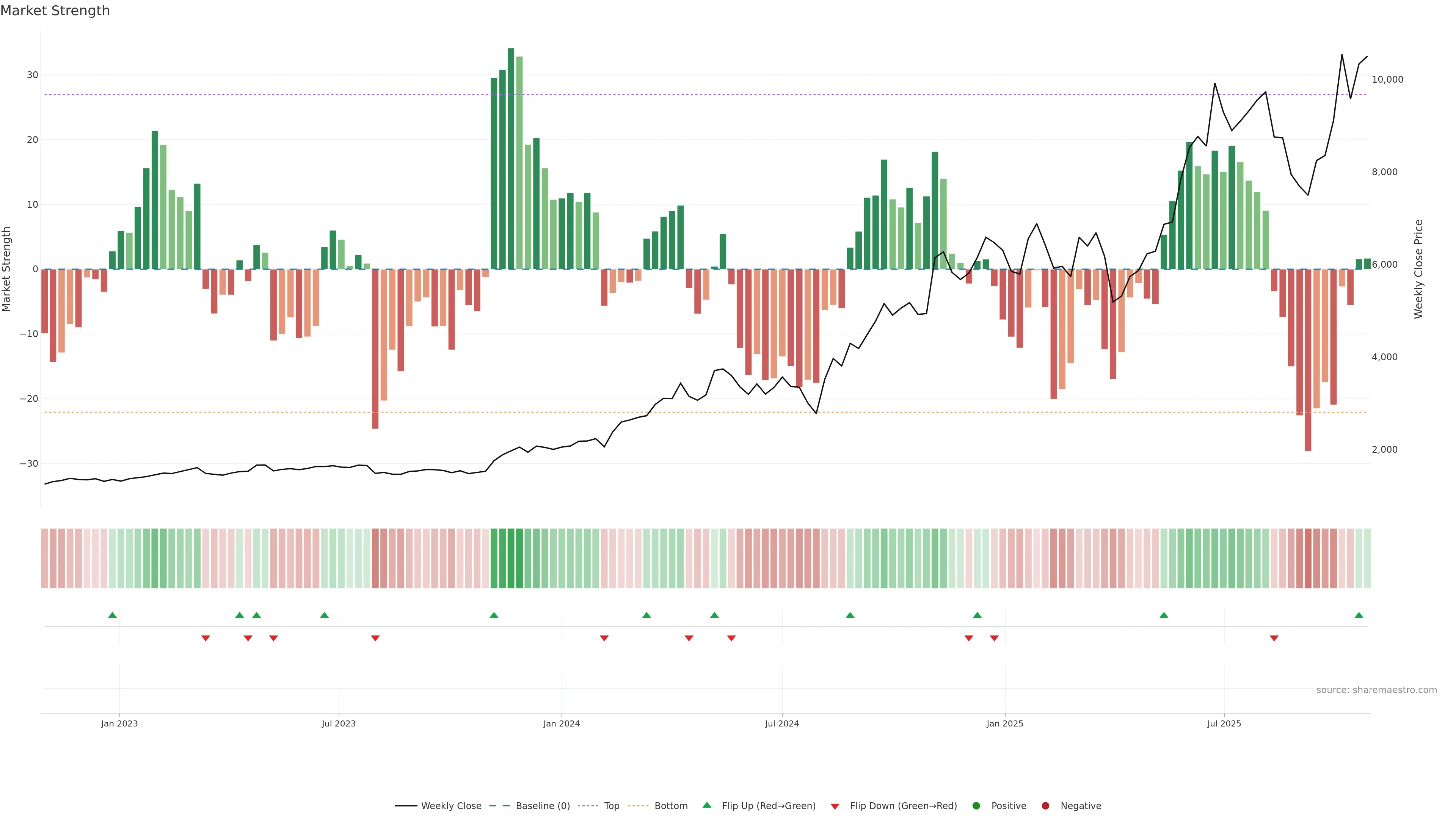This screenshot has width=1456, height=819.
Task: Click the Jul 2025 x-axis label
Action: [1224, 723]
